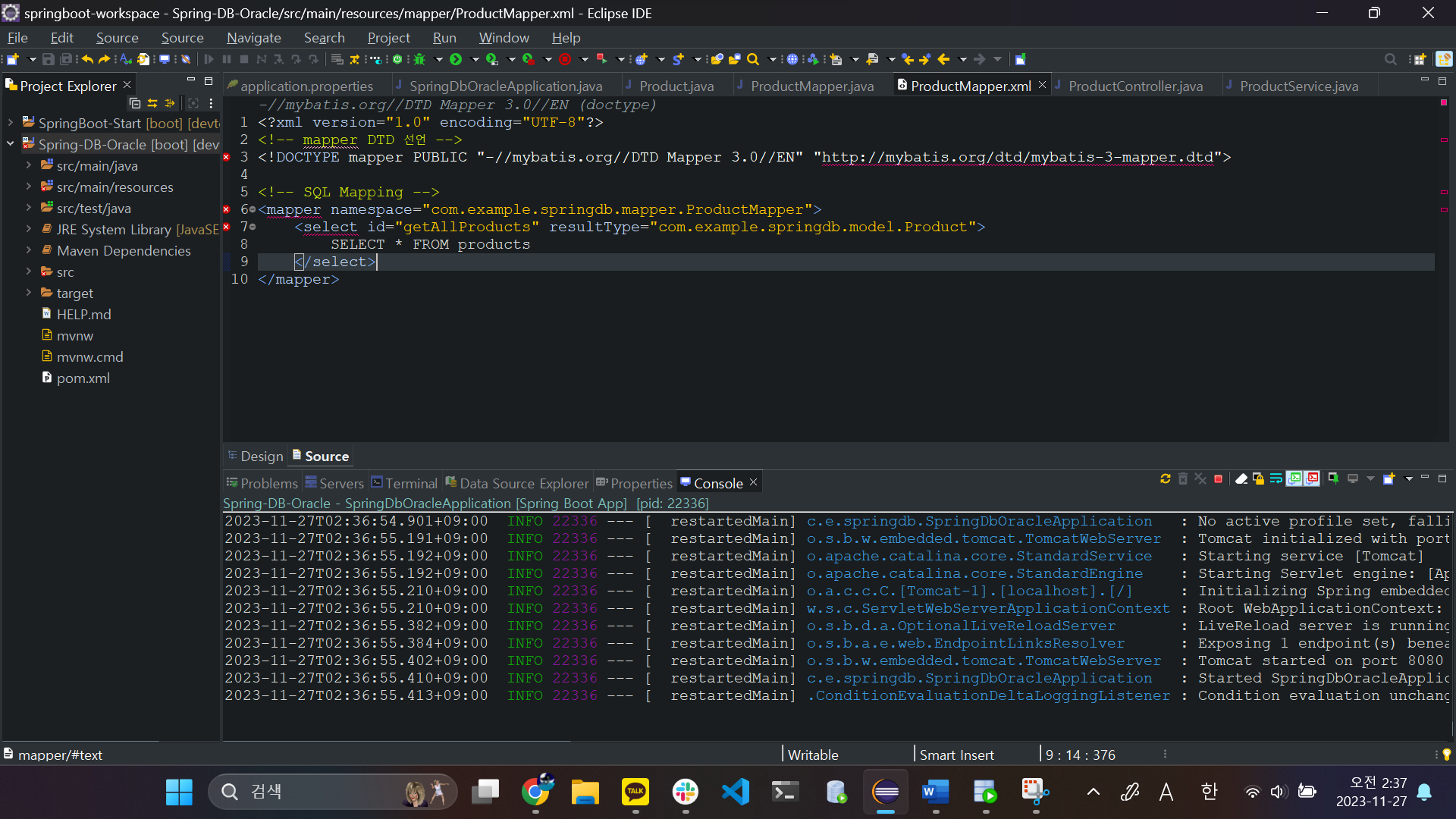Expand the src/main/resources folder
This screenshot has width=1456, height=819.
tap(29, 187)
